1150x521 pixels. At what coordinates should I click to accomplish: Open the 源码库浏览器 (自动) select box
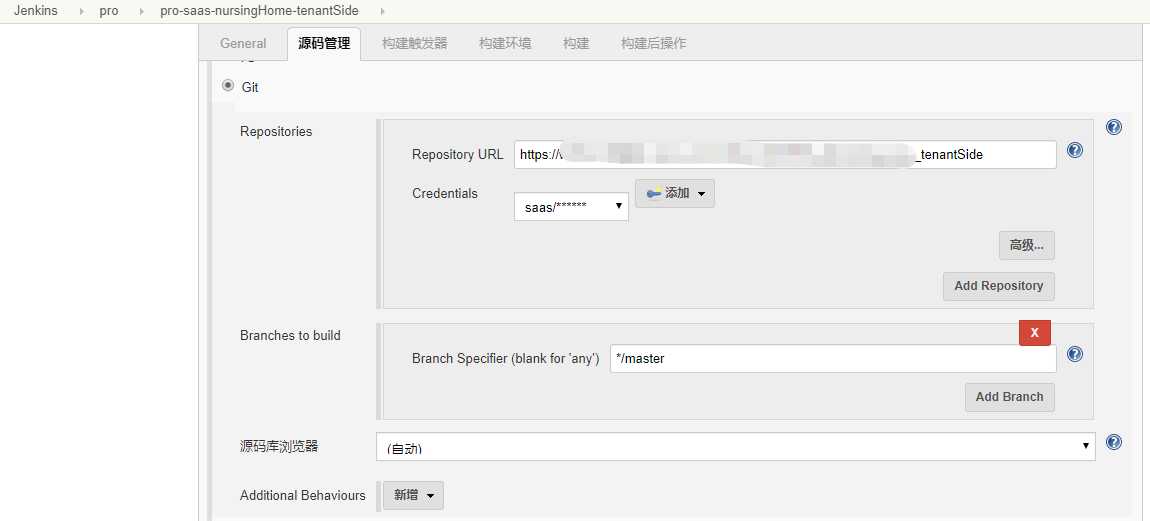(736, 447)
